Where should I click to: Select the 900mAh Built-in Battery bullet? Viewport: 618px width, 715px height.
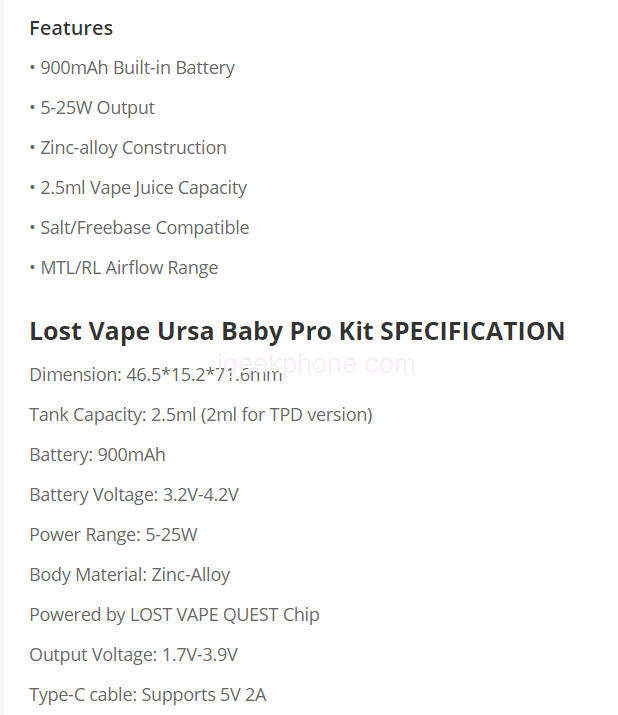137,68
